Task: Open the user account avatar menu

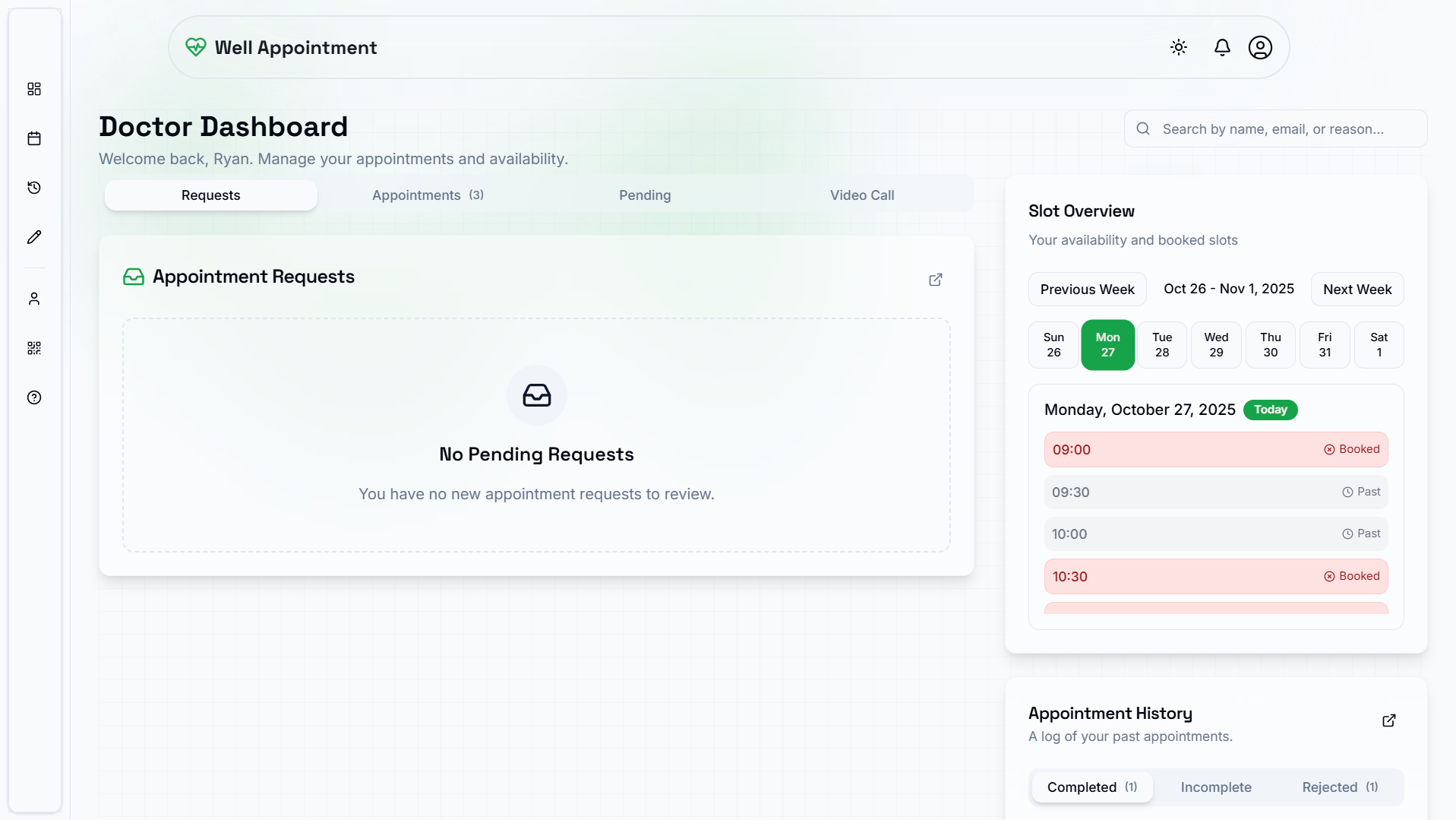Action: [1259, 48]
